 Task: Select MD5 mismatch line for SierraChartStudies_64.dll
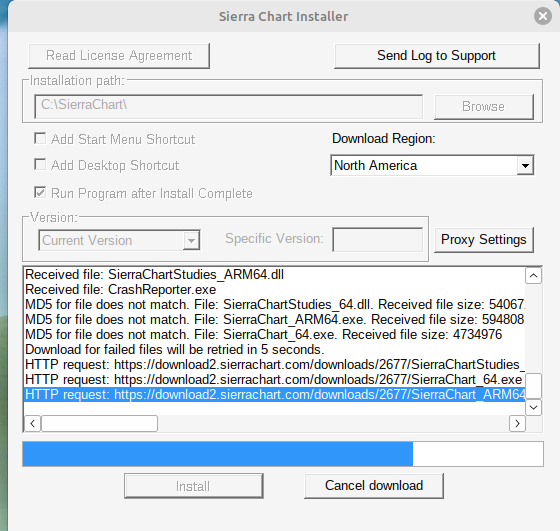(x=274, y=305)
